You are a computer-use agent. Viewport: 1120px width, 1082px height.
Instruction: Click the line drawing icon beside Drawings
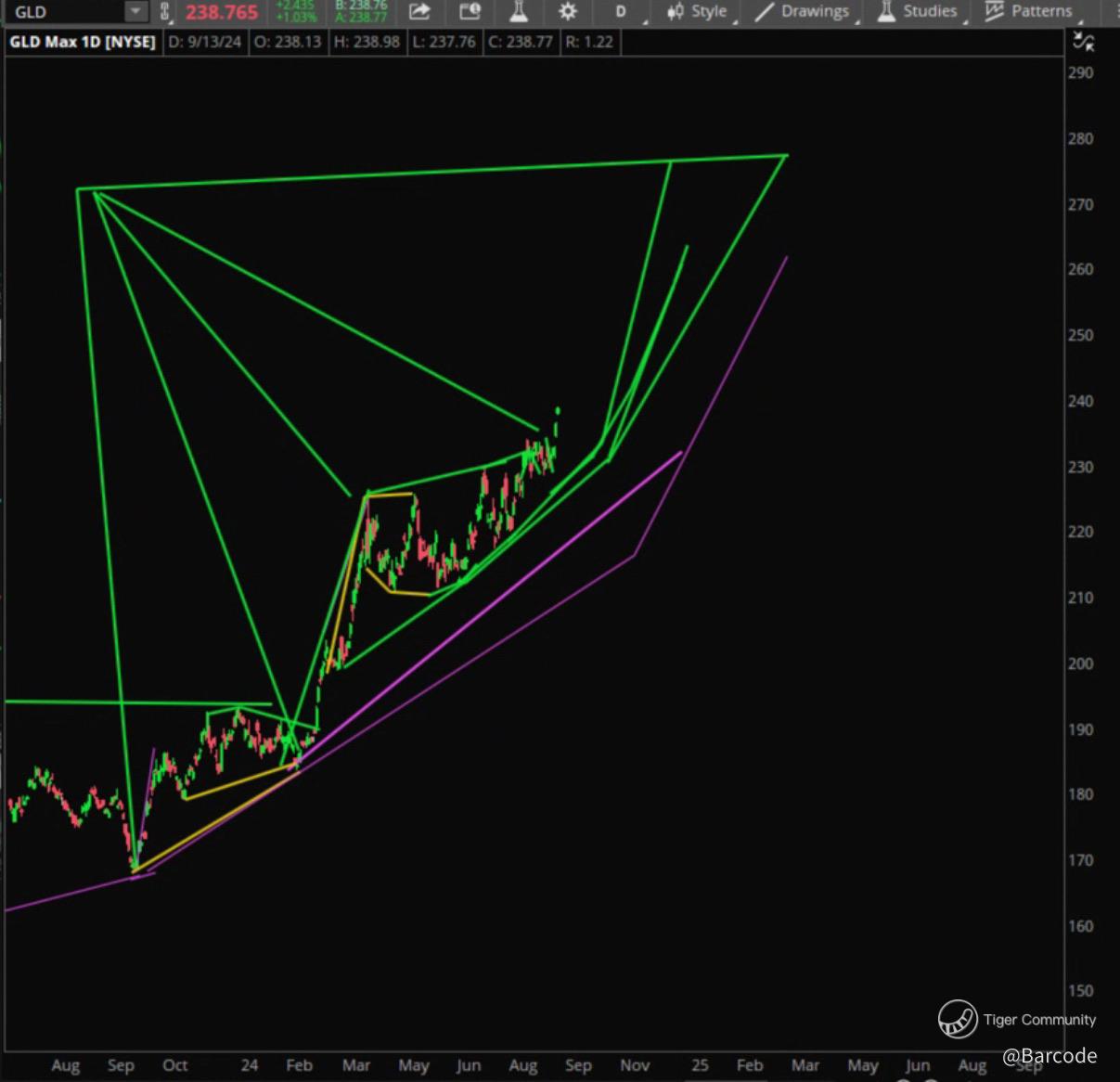(764, 11)
